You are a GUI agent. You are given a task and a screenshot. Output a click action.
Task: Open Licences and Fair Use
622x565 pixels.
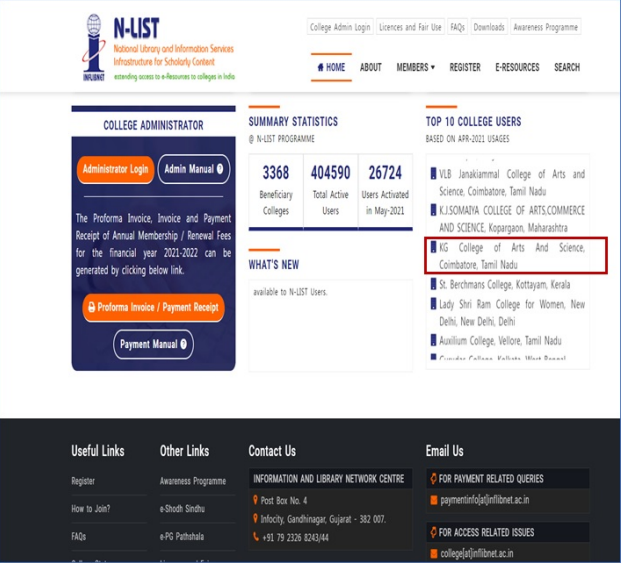tap(410, 27)
